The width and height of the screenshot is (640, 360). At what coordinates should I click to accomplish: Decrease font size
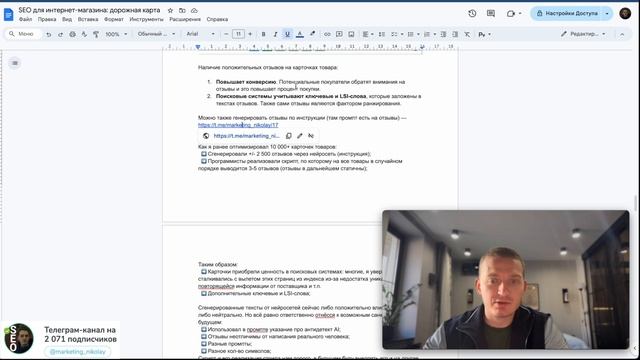[x=226, y=34]
